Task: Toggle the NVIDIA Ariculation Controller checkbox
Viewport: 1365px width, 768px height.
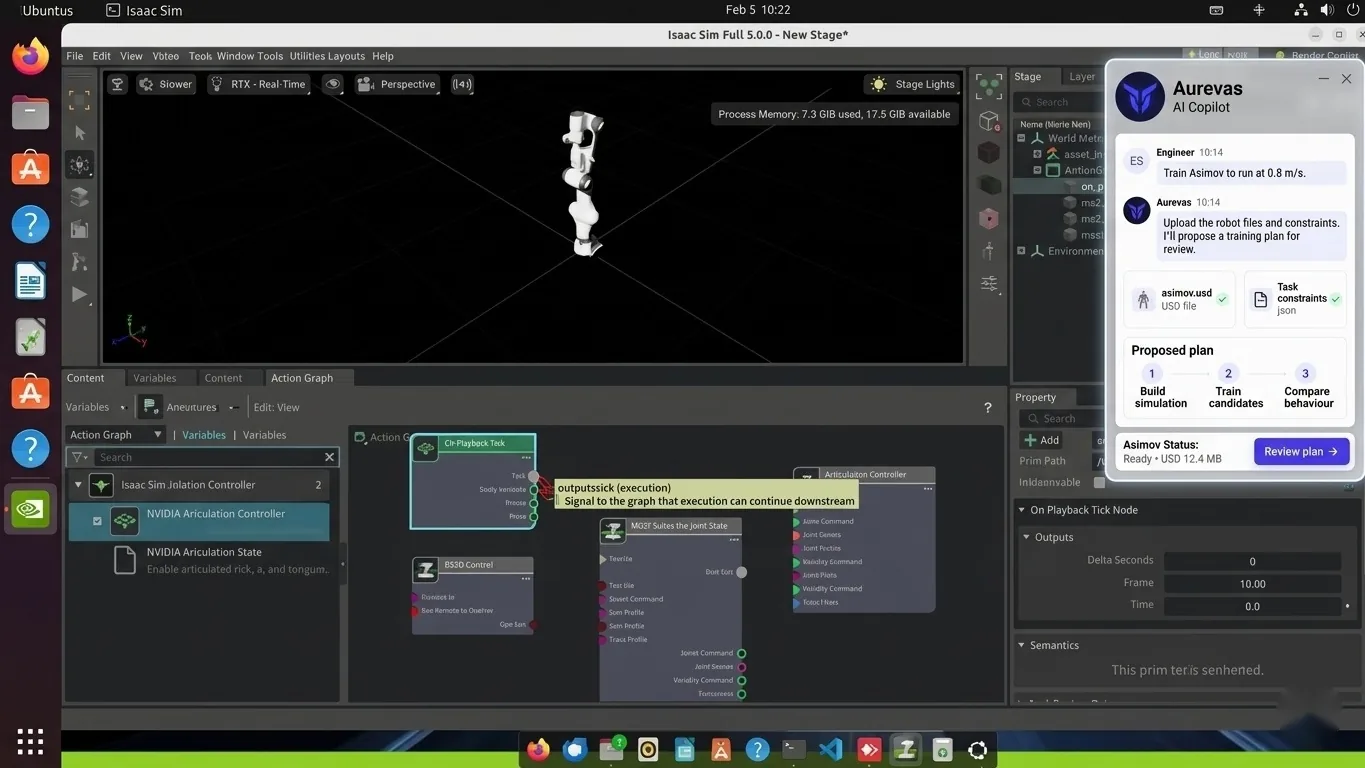Action: click(97, 521)
